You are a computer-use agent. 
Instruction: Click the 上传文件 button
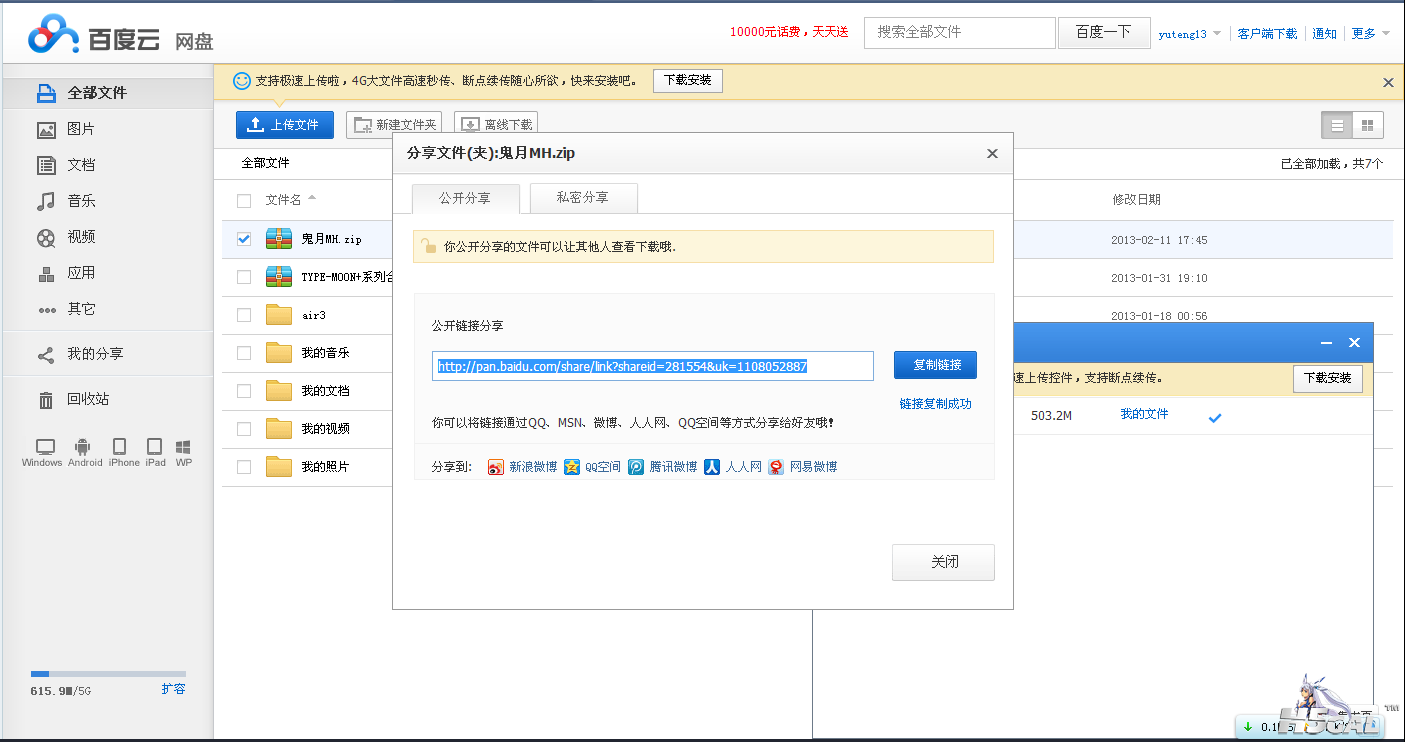[285, 125]
